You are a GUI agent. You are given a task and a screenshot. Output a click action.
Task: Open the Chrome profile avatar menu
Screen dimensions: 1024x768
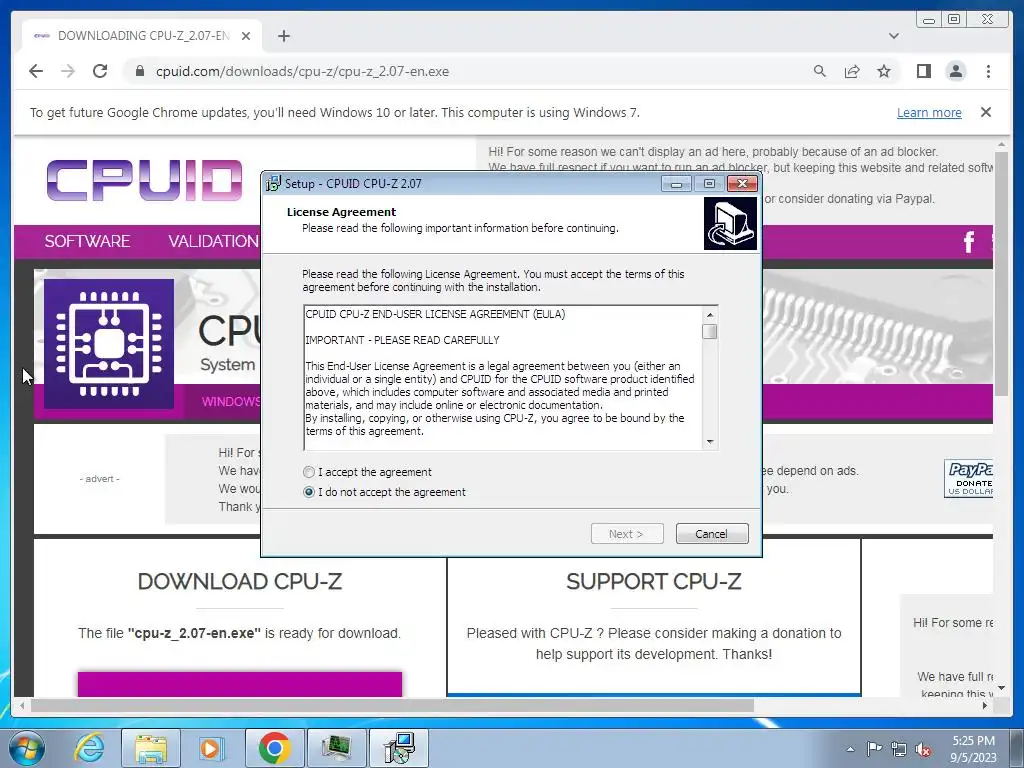956,71
